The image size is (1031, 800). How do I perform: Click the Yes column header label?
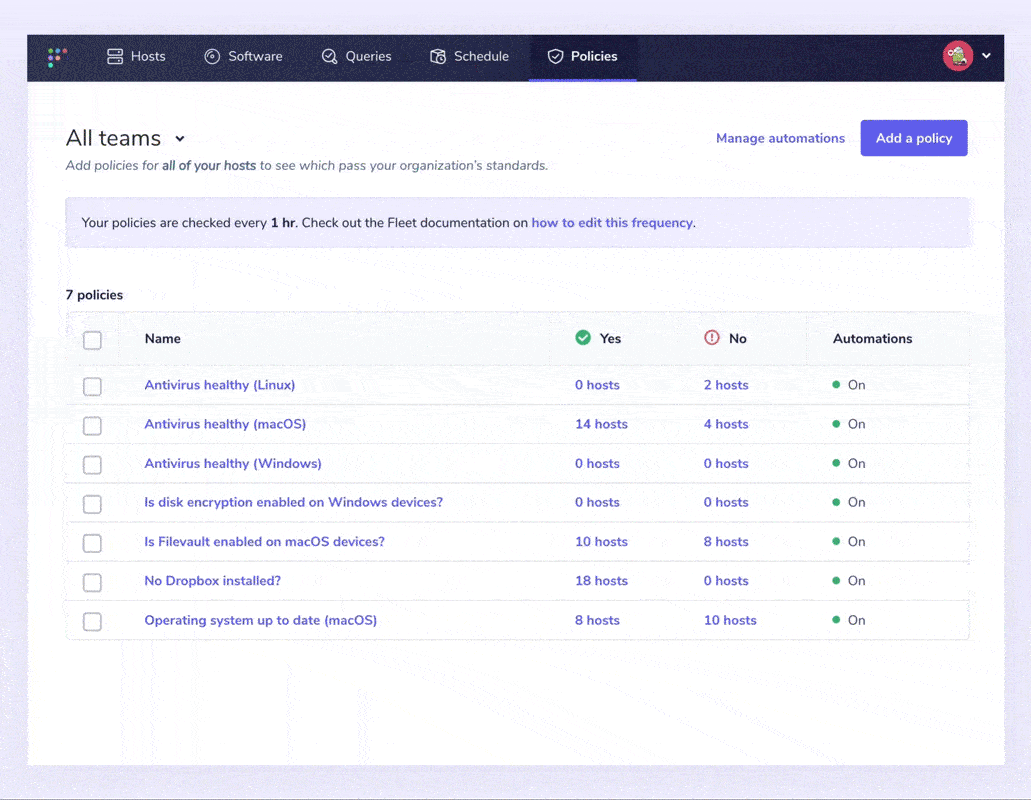[x=610, y=339]
